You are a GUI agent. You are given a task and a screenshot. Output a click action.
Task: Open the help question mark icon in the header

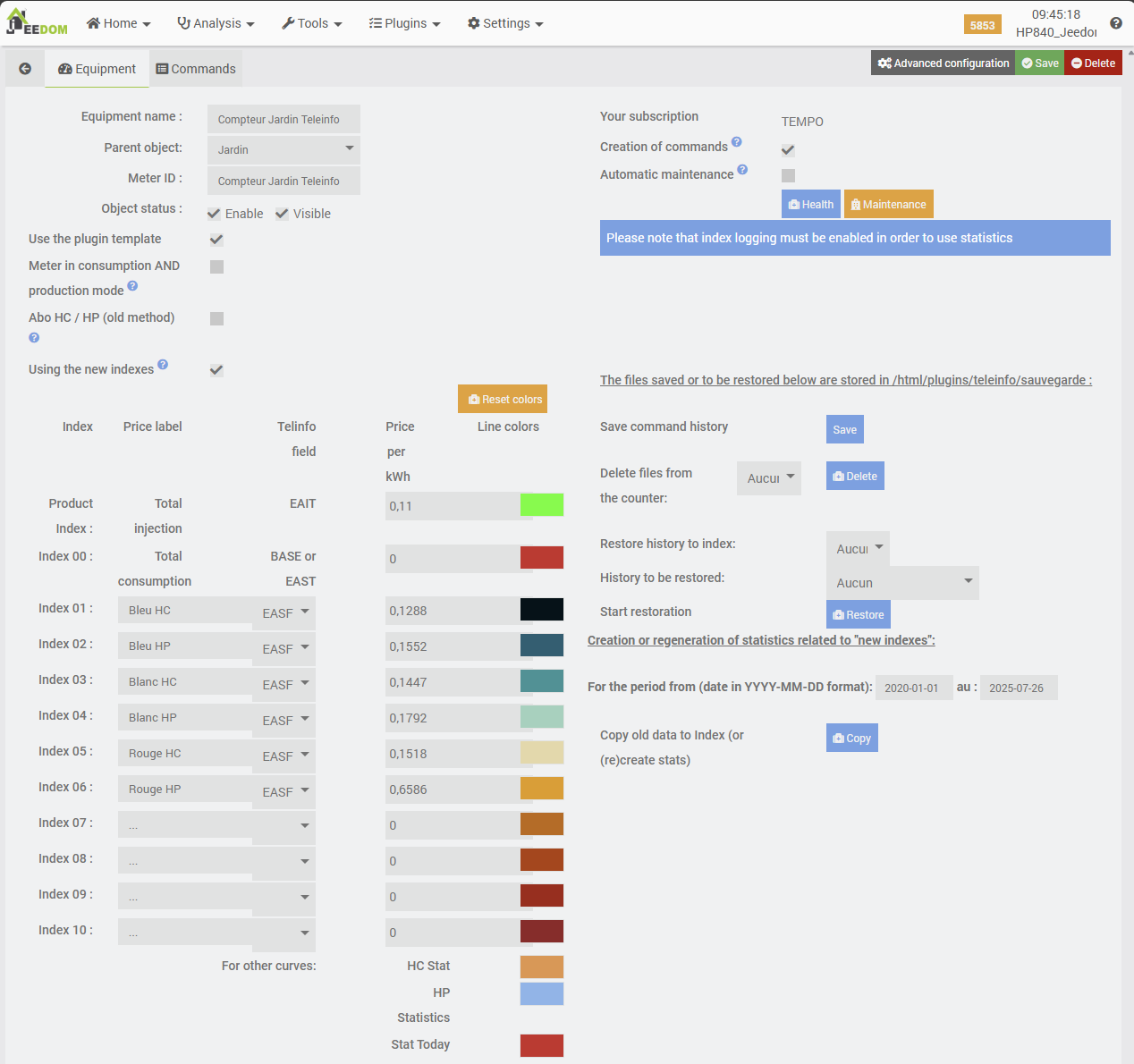tap(1115, 23)
